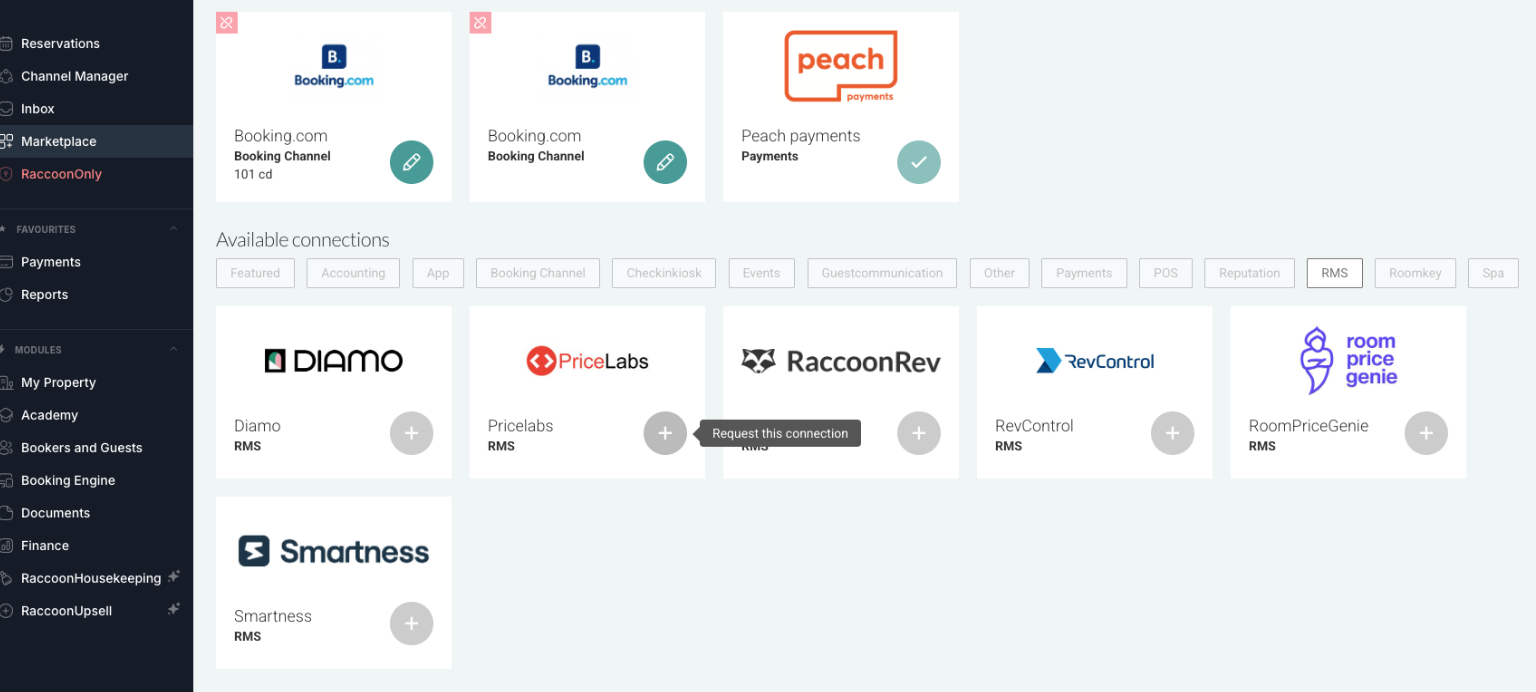Request RoomPriceGenie connection via plus icon
The height and width of the screenshot is (692, 1536).
point(1426,433)
